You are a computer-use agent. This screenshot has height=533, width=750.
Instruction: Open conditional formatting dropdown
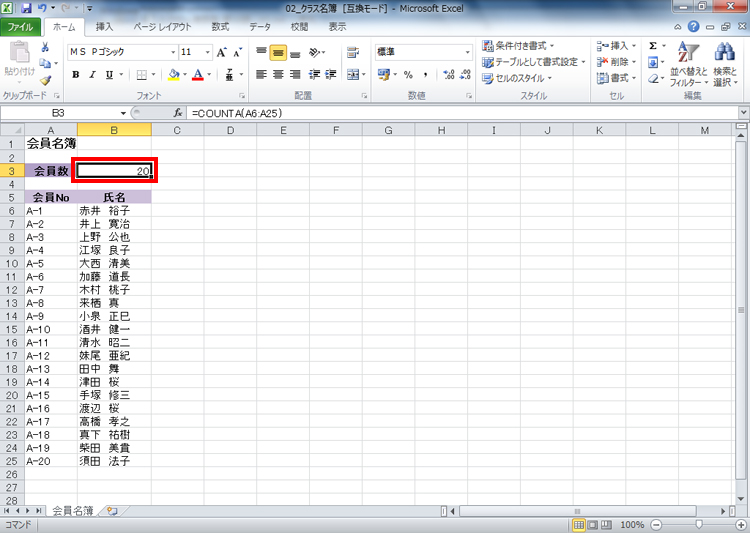[x=518, y=46]
